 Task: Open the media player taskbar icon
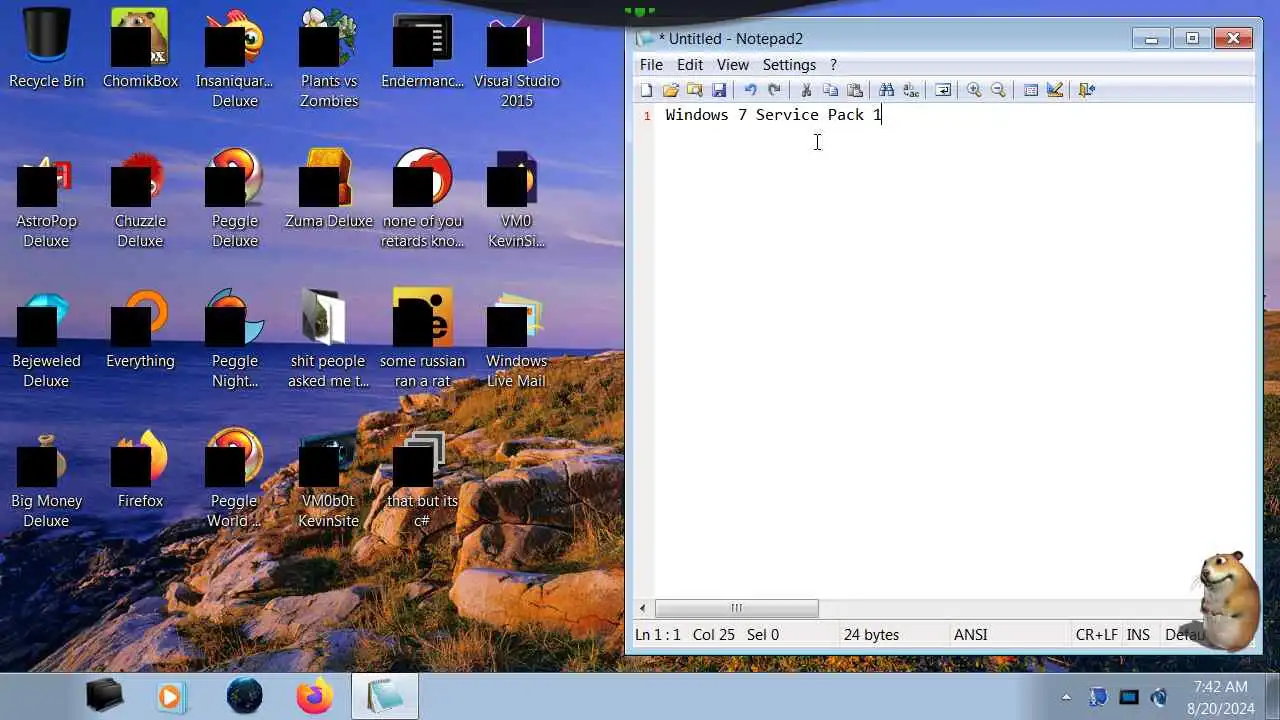172,696
